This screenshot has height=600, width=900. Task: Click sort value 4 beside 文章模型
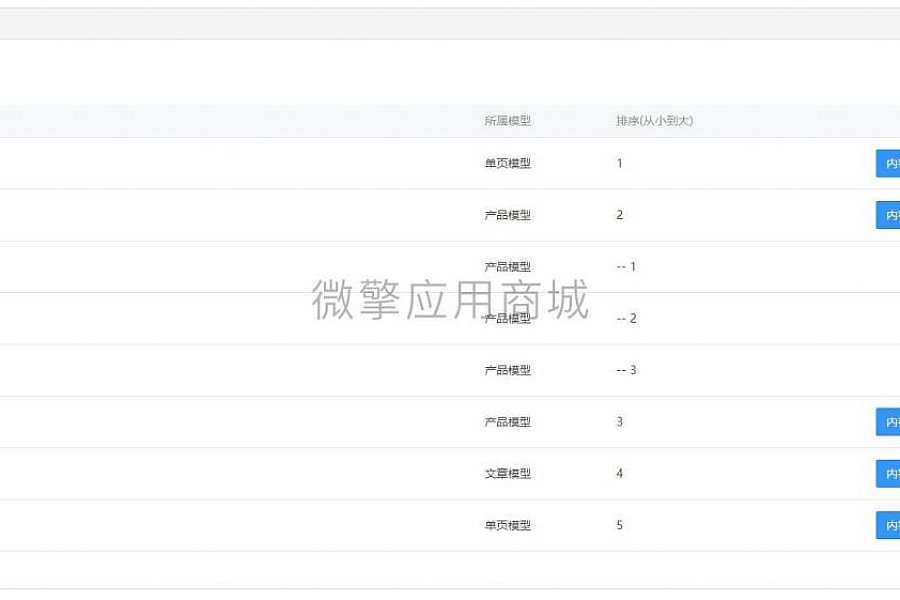619,473
